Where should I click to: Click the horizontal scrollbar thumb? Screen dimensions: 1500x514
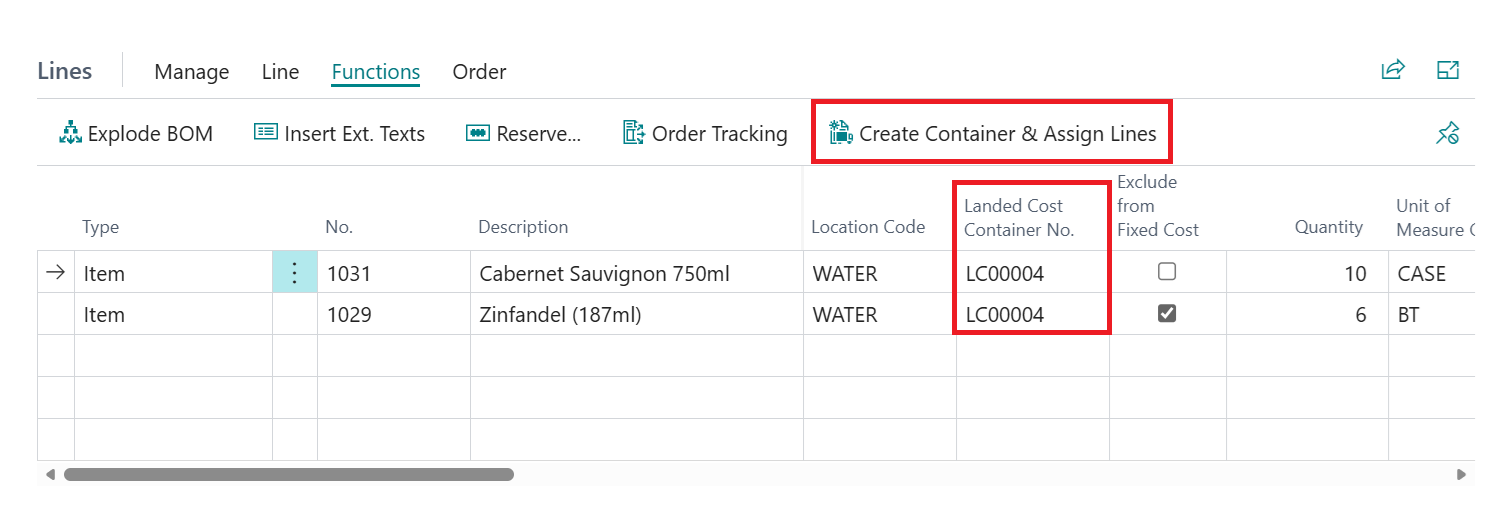289,475
